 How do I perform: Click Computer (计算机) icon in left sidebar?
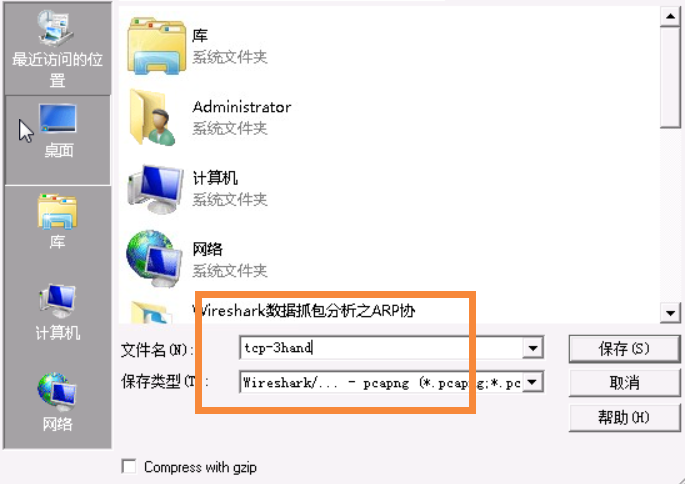click(57, 312)
